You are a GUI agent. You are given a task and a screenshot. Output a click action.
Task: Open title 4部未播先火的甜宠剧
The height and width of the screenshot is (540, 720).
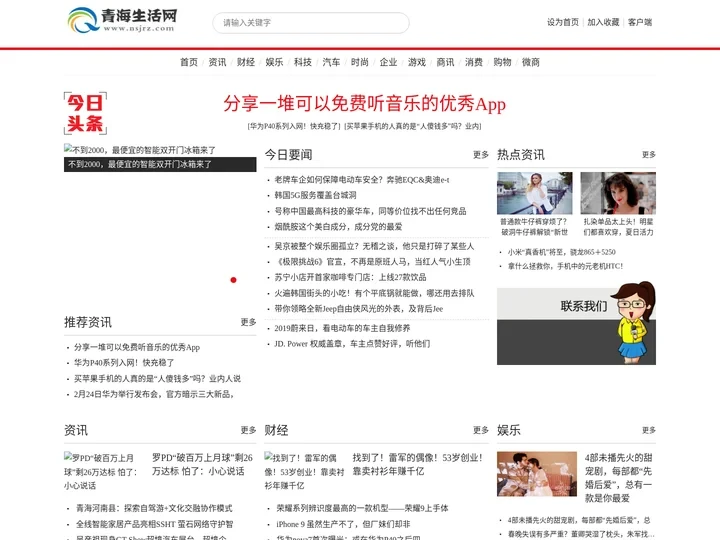tap(619, 478)
